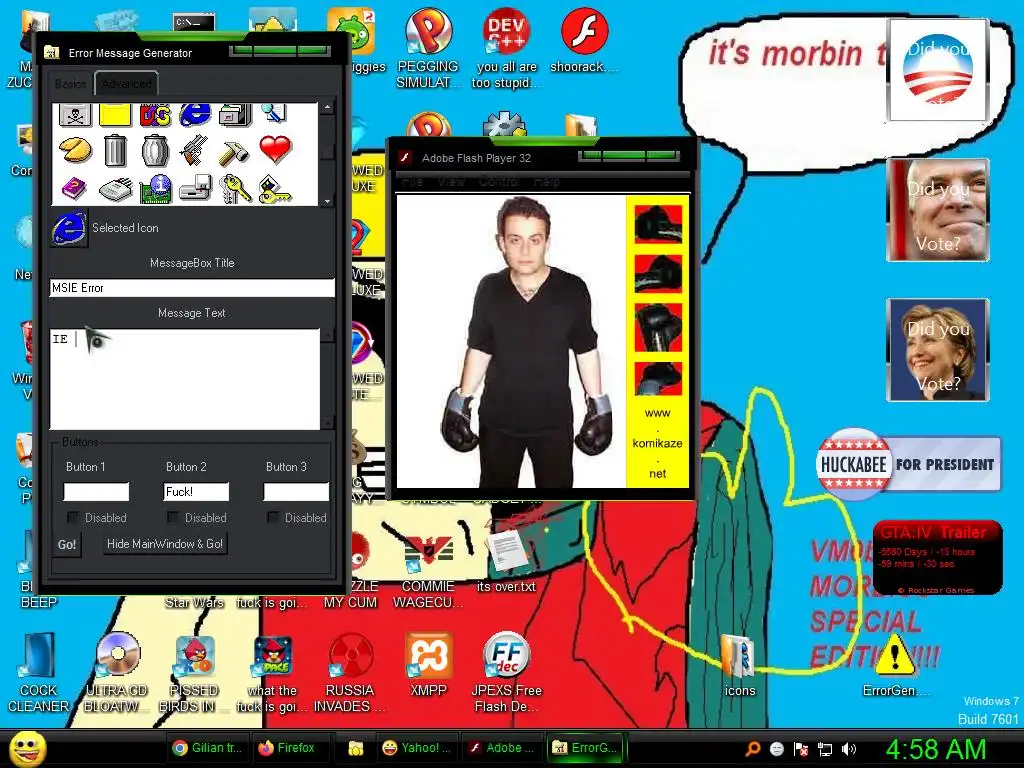Focus the Message Text area
The height and width of the screenshot is (768, 1024).
coord(185,379)
